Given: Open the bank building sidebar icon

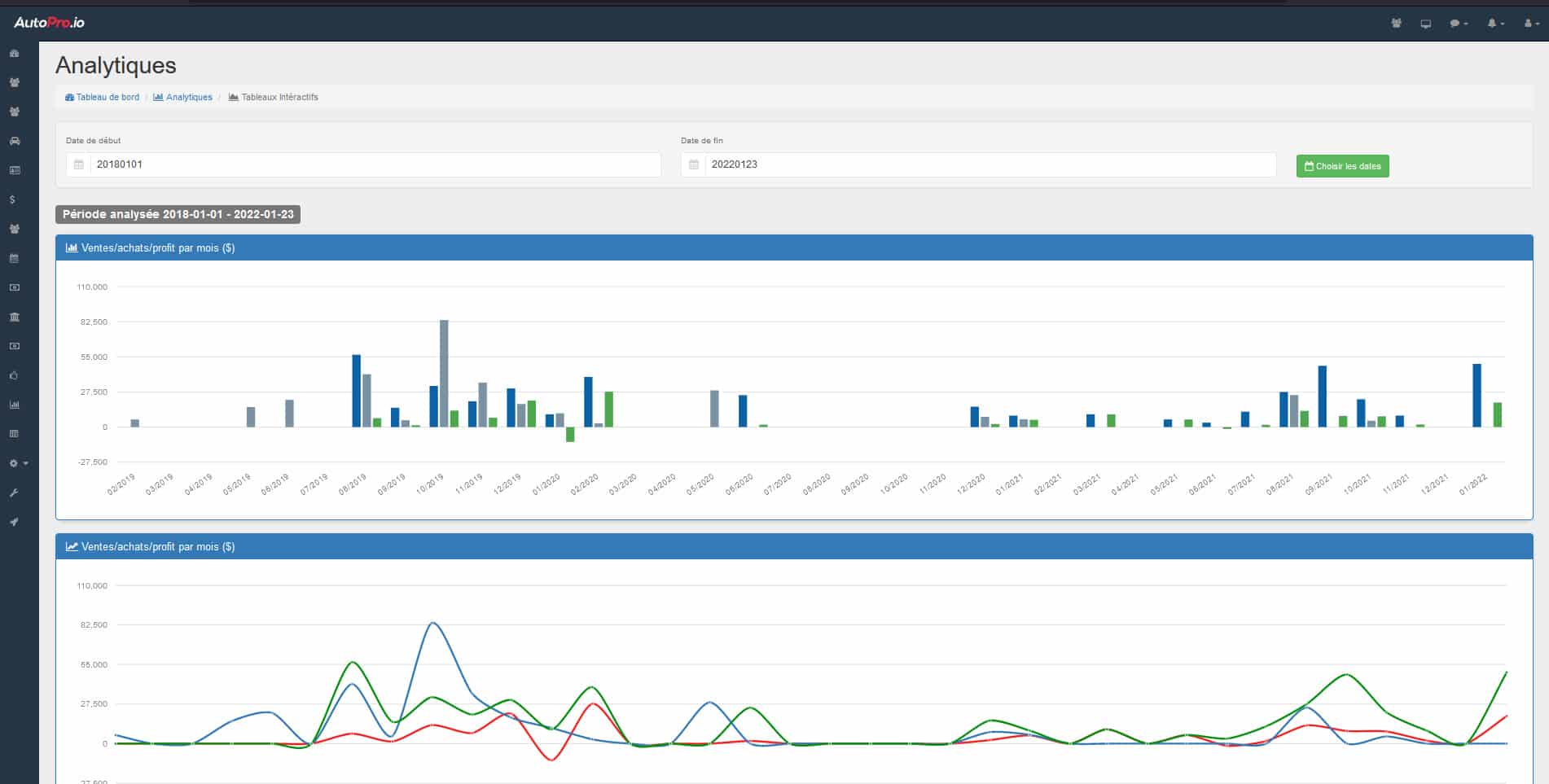Looking at the screenshot, I should click(x=14, y=317).
